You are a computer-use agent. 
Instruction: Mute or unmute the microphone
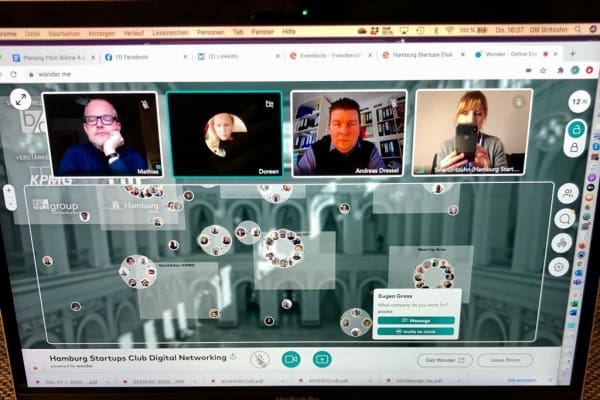[x=260, y=359]
